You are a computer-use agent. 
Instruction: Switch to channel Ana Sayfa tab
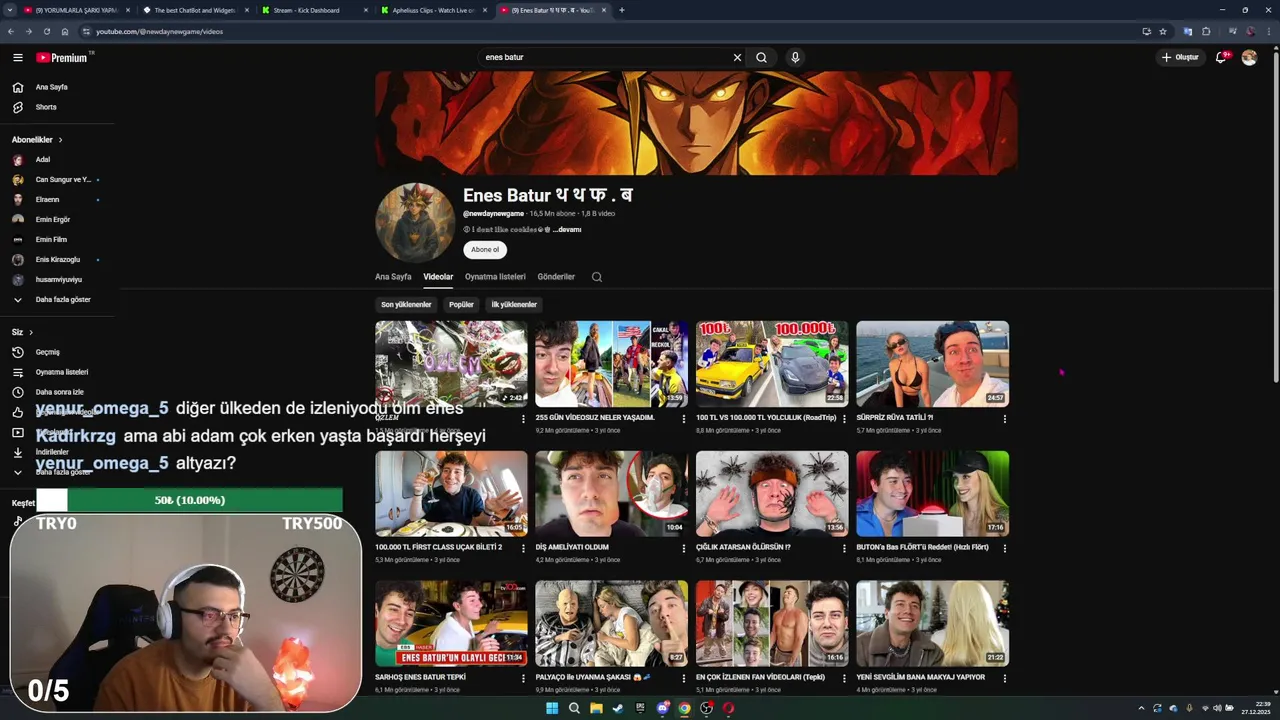click(x=393, y=277)
